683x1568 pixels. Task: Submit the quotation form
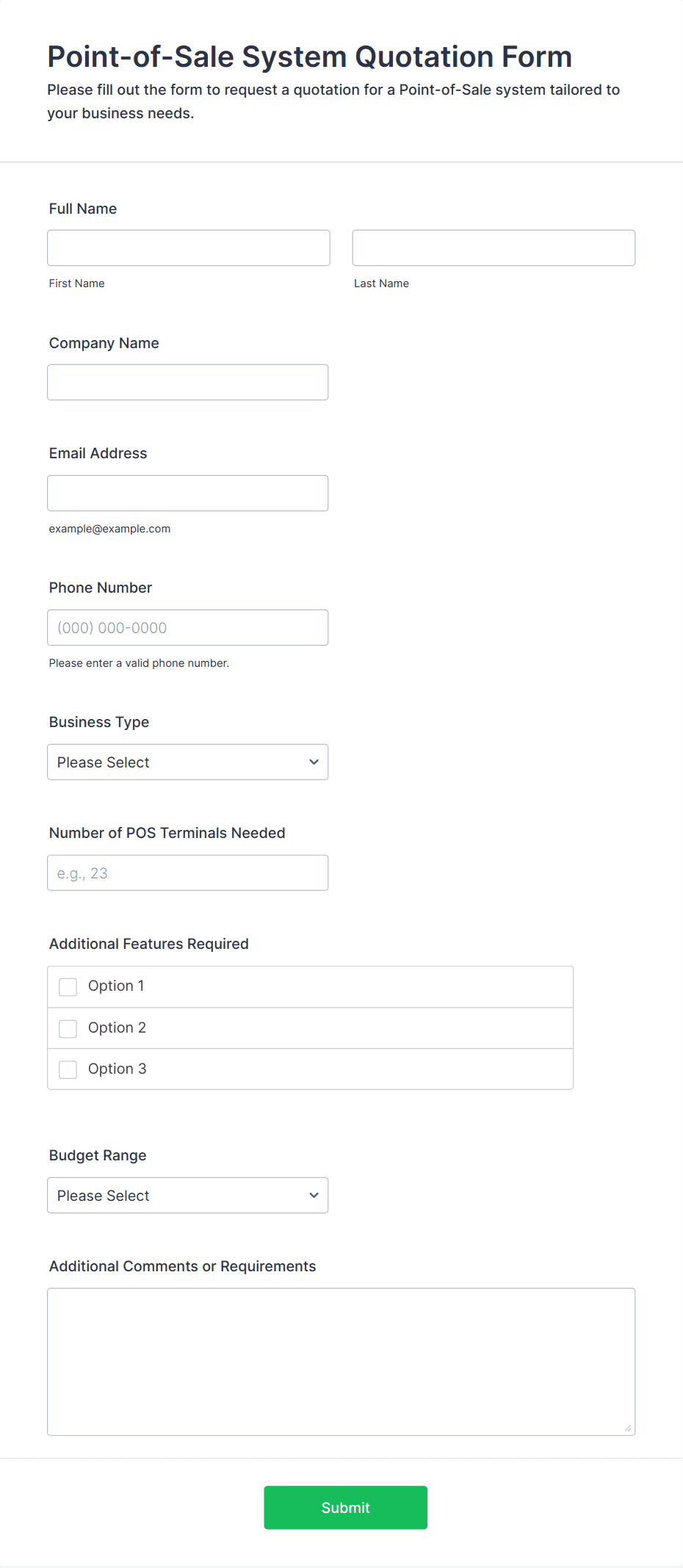click(345, 1508)
